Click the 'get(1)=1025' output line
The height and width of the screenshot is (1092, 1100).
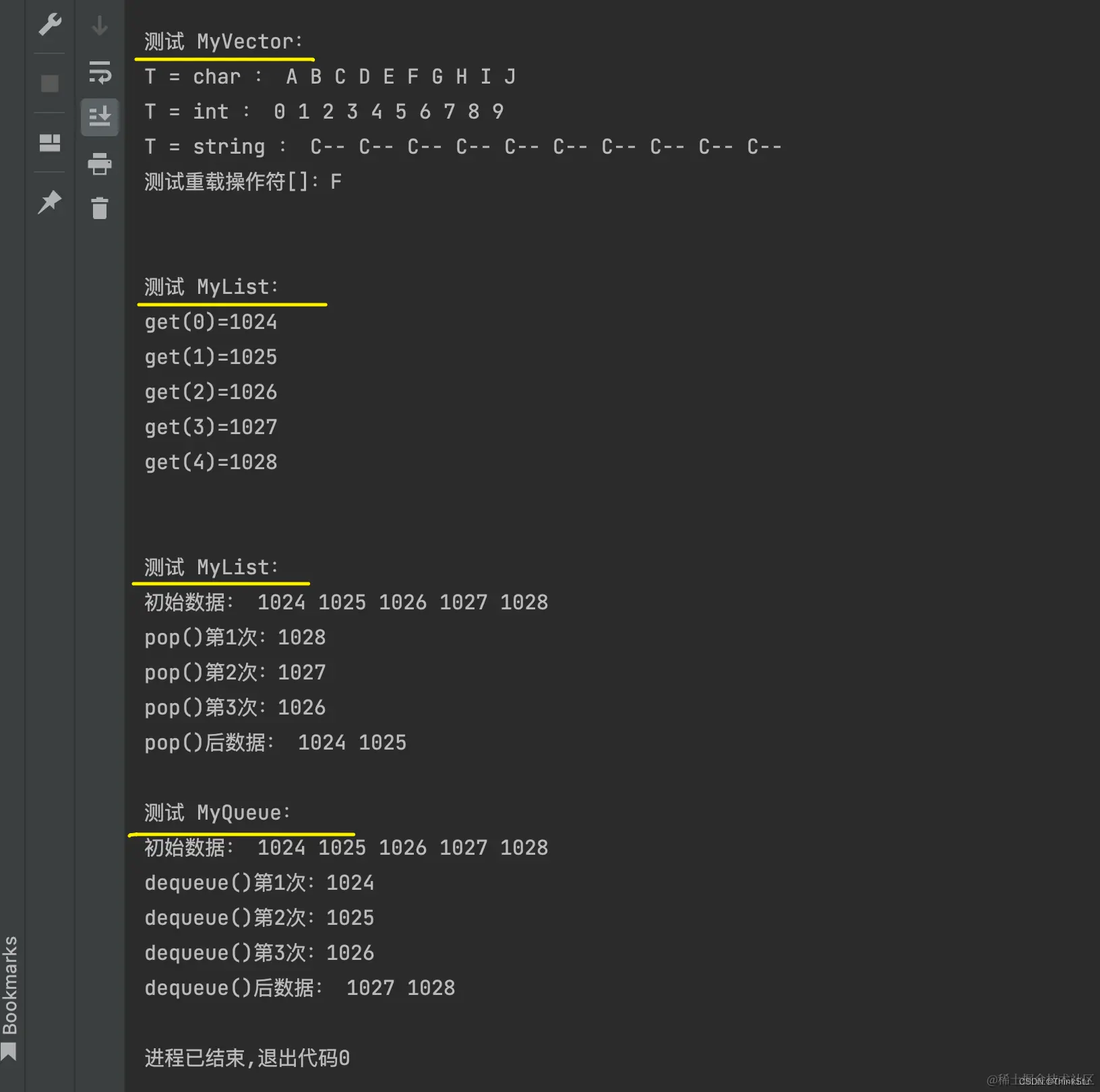coord(211,357)
